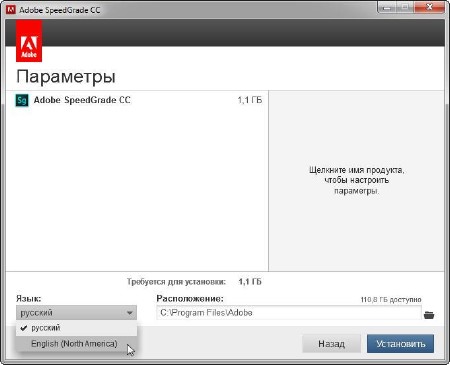The height and width of the screenshot is (365, 450).
Task: Click the 1,1 ГБ product size value
Action: tap(250, 100)
